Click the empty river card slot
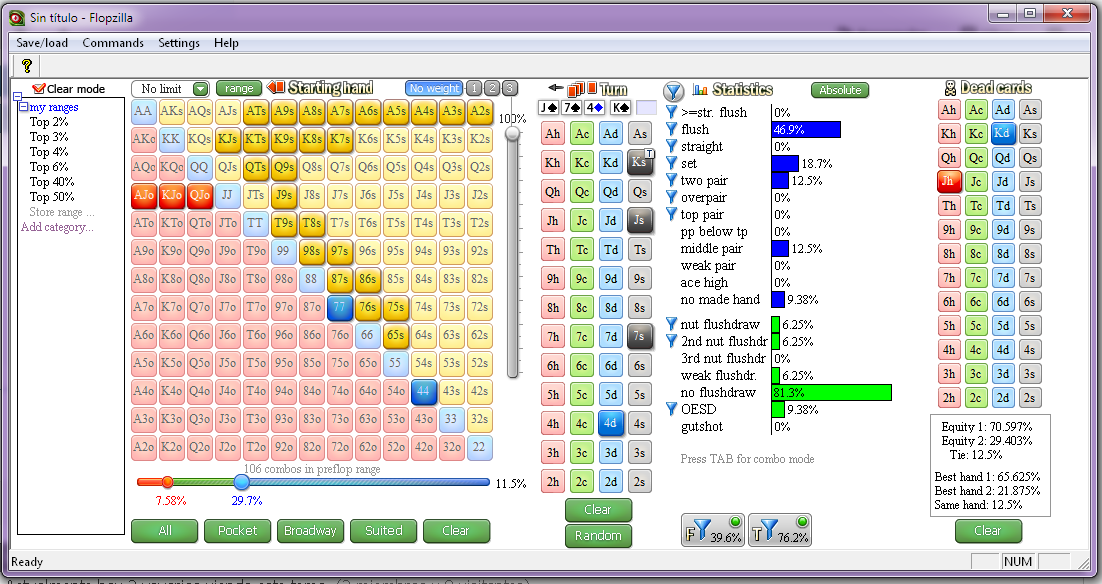1102x584 pixels. 646,108
